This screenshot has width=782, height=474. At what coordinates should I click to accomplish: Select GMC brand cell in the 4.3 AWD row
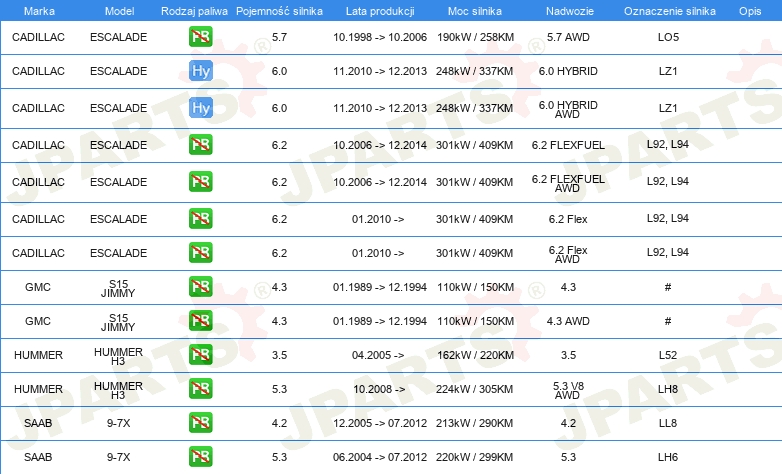pyautogui.click(x=38, y=321)
